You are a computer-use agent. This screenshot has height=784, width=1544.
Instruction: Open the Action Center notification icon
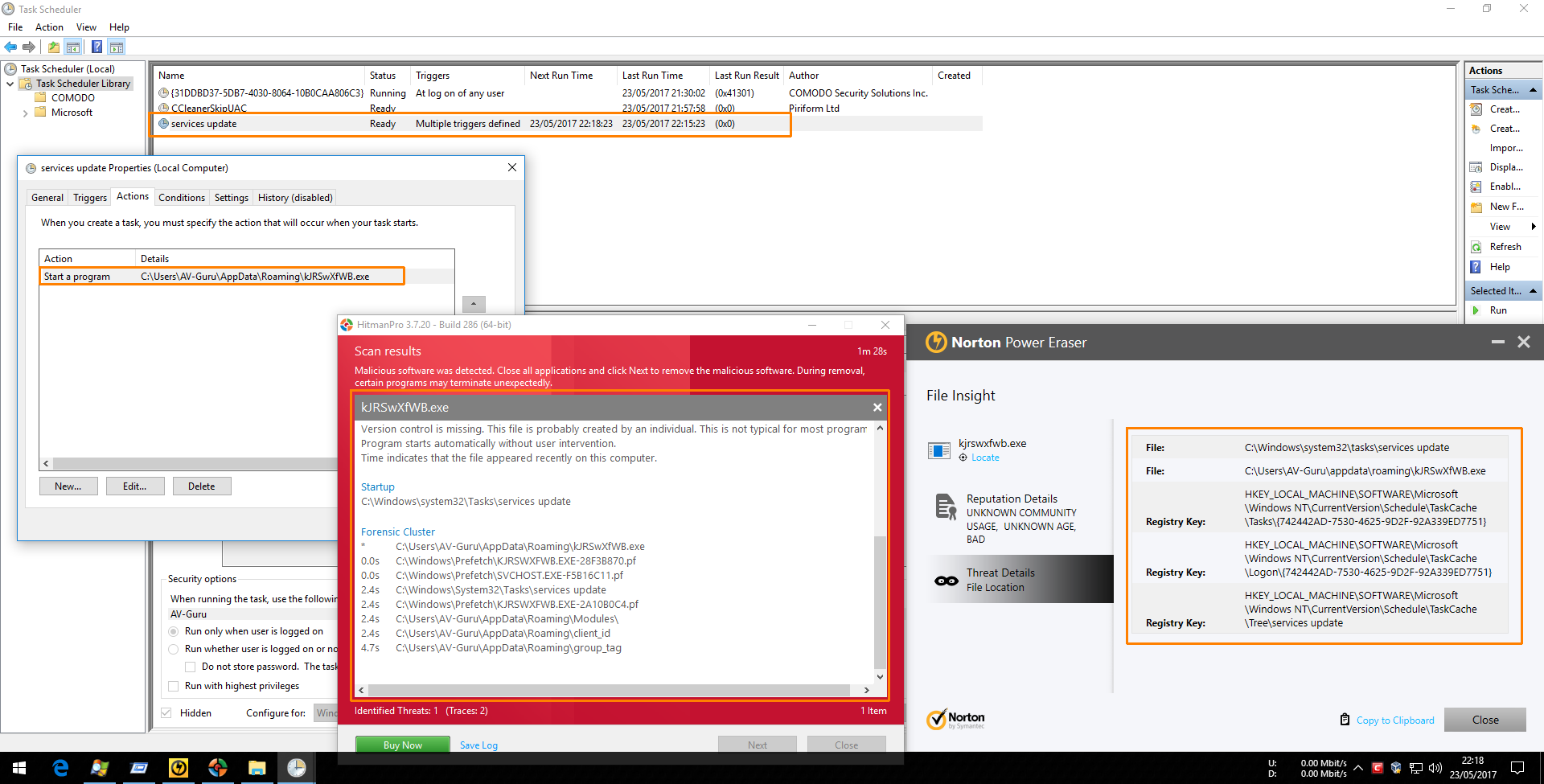pyautogui.click(x=1517, y=768)
